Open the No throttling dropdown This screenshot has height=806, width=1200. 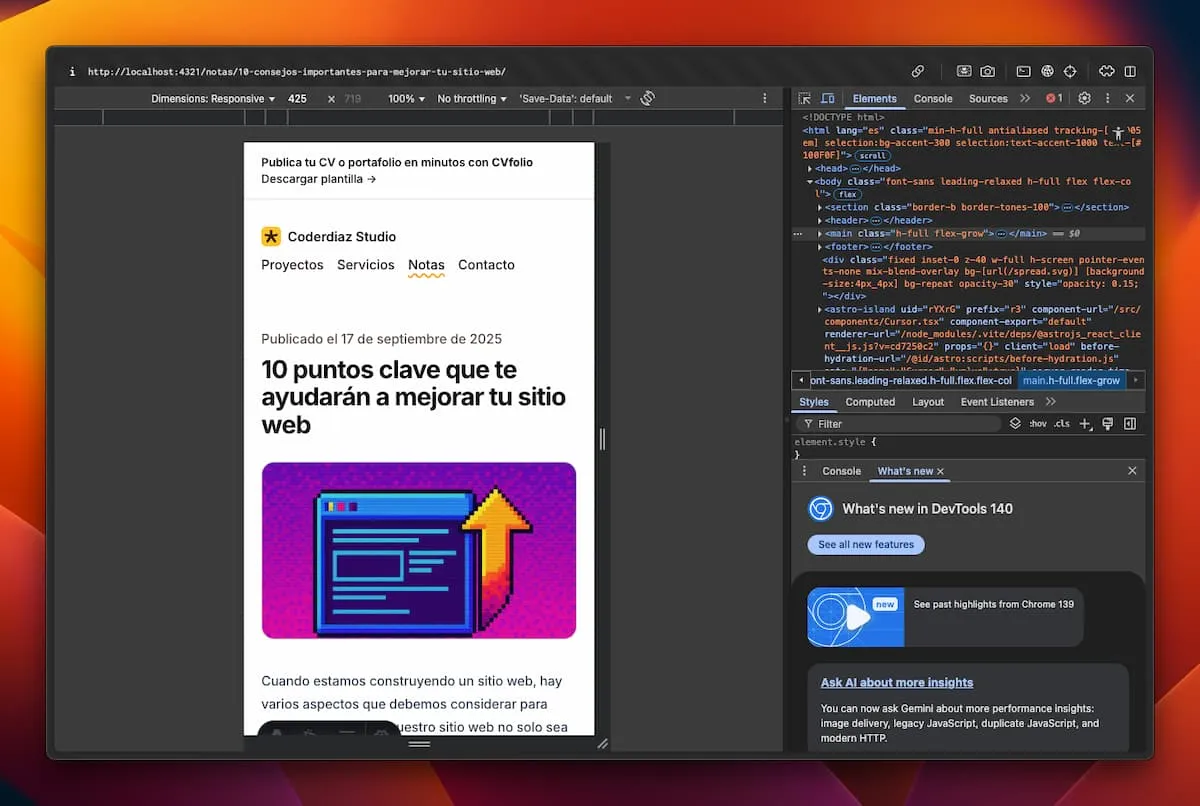pos(471,98)
